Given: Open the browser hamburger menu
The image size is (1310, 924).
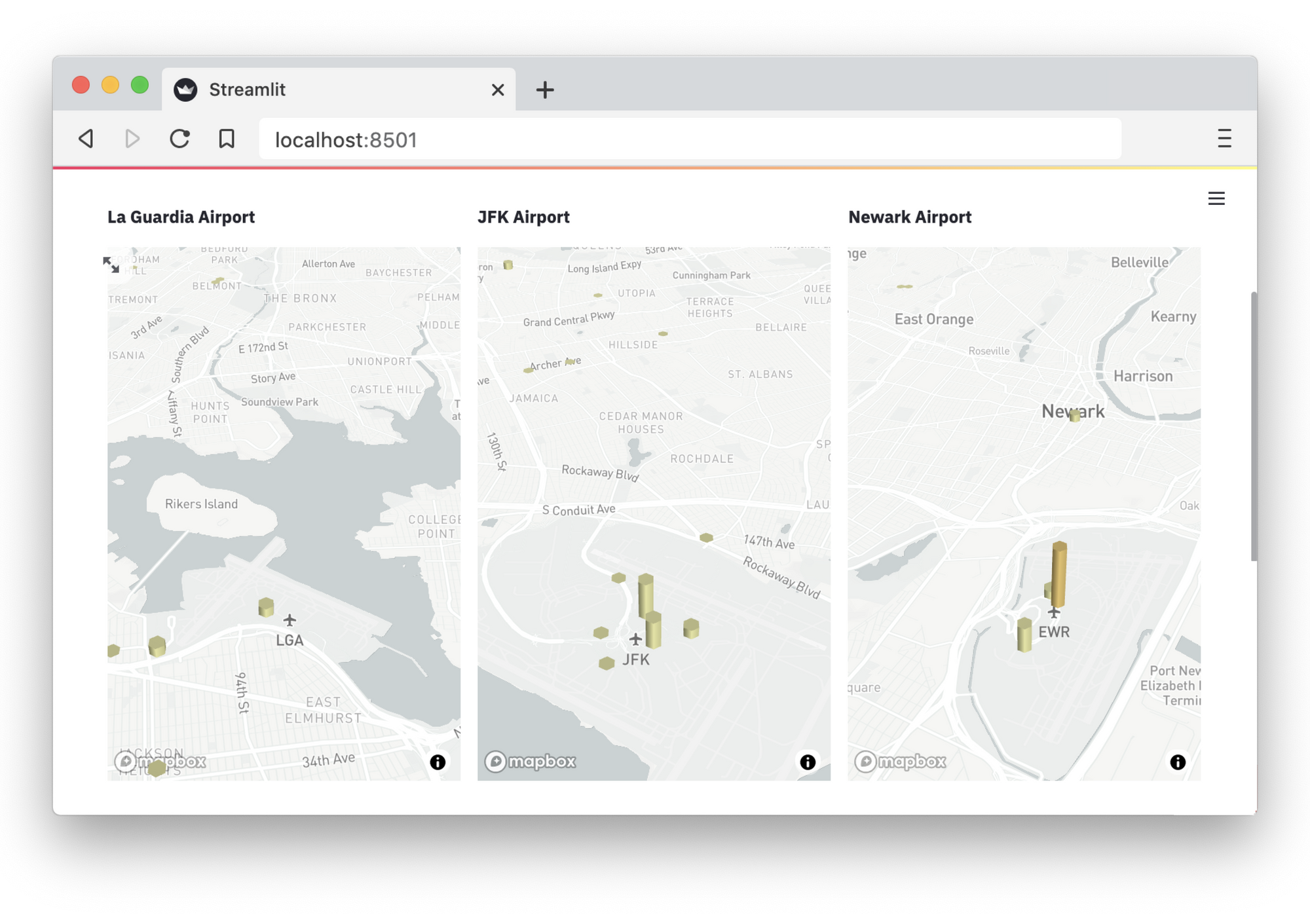Looking at the screenshot, I should pyautogui.click(x=1224, y=139).
